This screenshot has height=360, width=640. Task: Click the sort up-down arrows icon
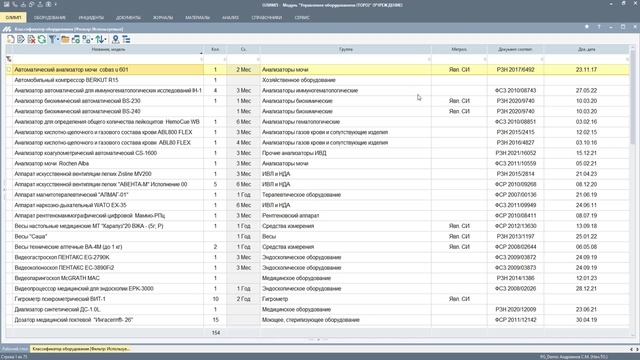pyautogui.click(x=99, y=39)
